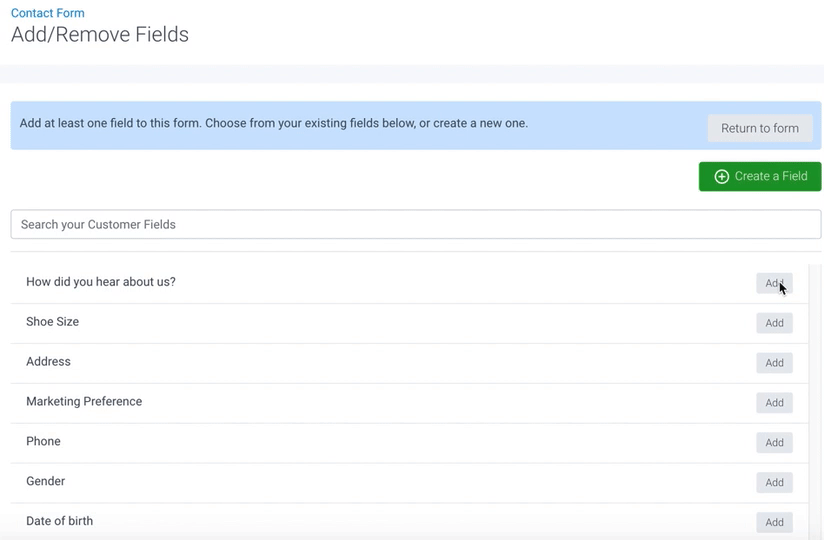824x540 pixels.
Task: Open the Contact Form breadcrumb link
Action: coord(48,13)
